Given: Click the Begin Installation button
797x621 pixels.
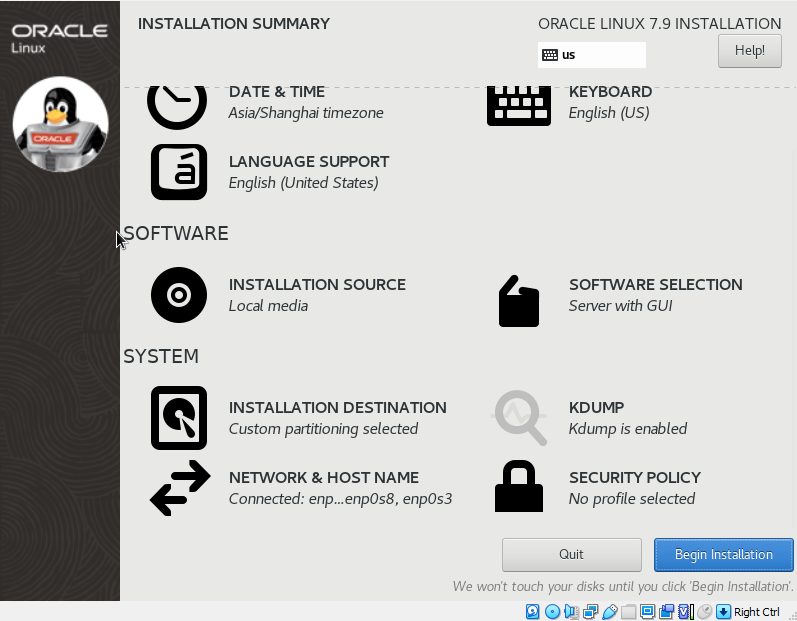Looking at the screenshot, I should tap(723, 554).
